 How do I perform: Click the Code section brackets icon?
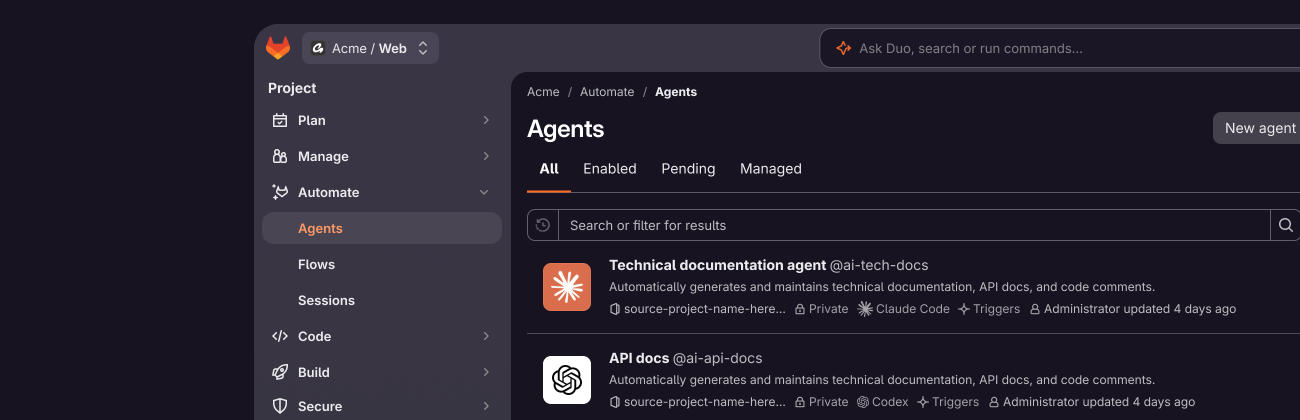point(280,336)
